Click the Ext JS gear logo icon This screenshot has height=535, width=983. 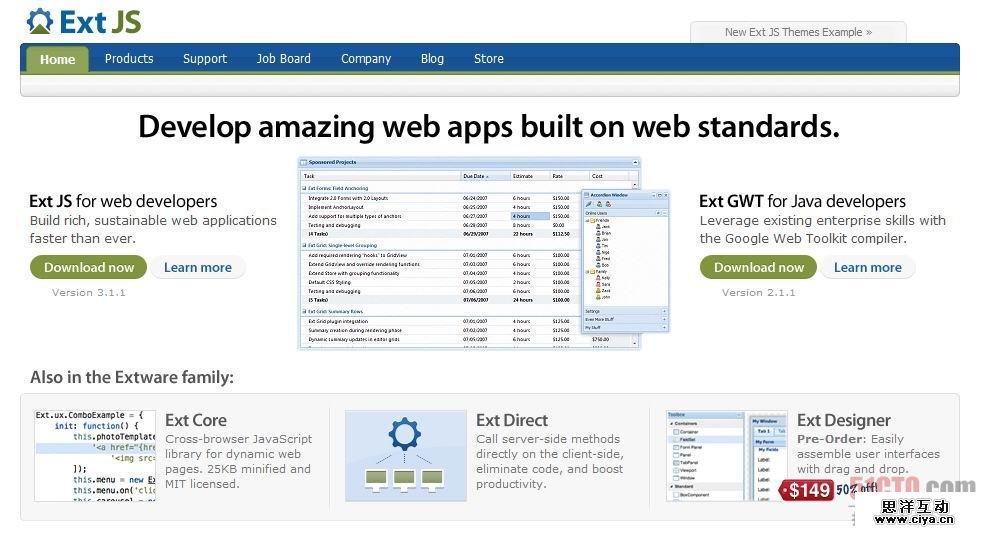tap(40, 21)
